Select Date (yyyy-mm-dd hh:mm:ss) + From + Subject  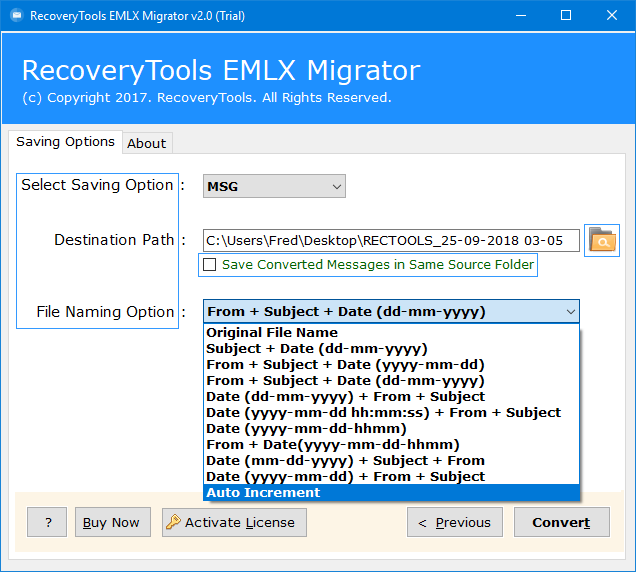click(391, 413)
